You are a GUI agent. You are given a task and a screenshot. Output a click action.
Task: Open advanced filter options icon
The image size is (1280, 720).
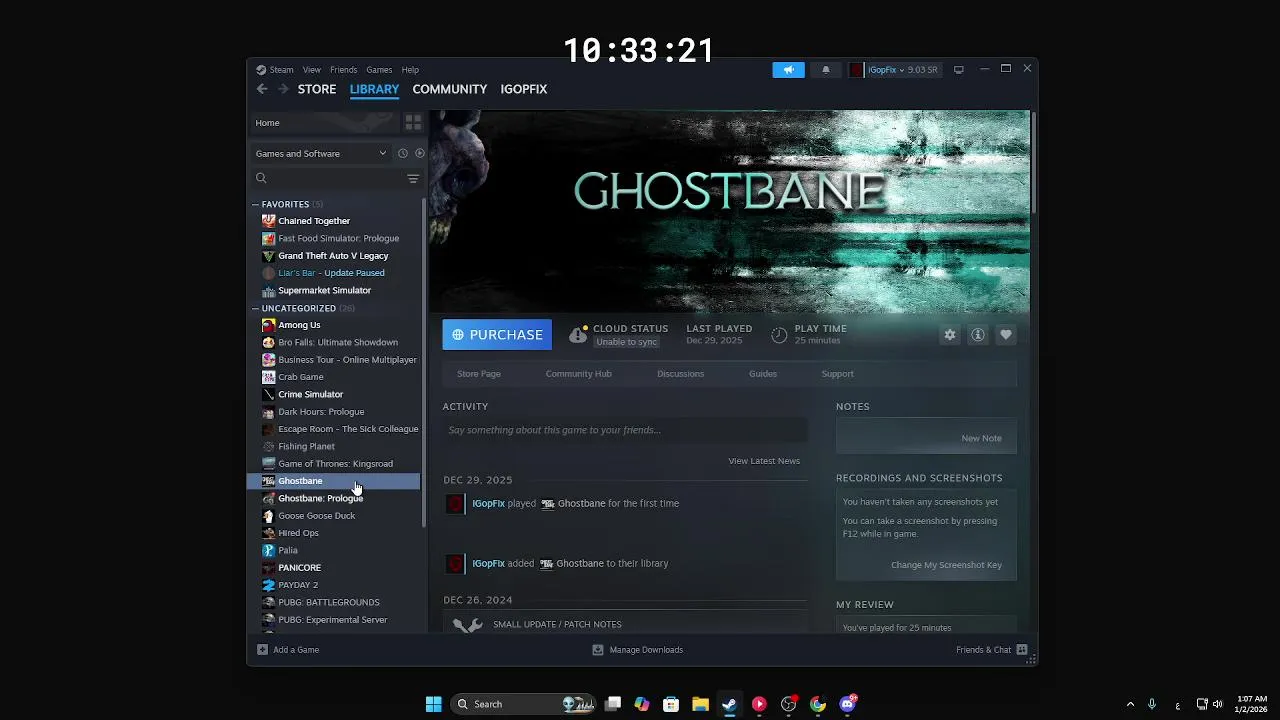click(x=413, y=178)
